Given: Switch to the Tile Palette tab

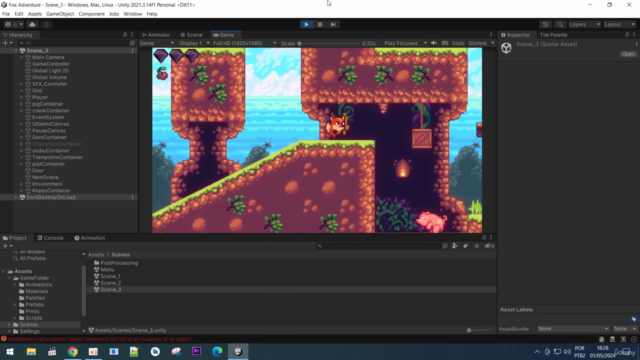Looking at the screenshot, I should coord(553,35).
